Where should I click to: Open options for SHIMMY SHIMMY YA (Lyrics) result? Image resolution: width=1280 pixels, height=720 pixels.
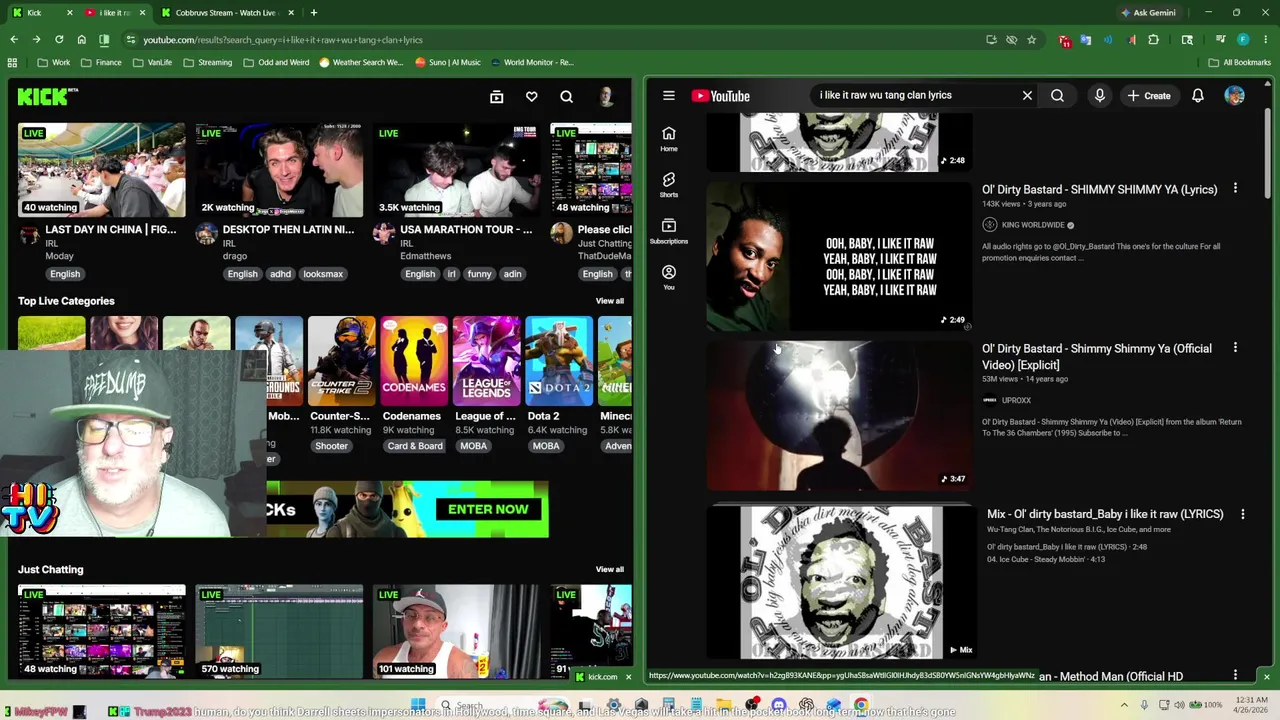(x=1235, y=188)
